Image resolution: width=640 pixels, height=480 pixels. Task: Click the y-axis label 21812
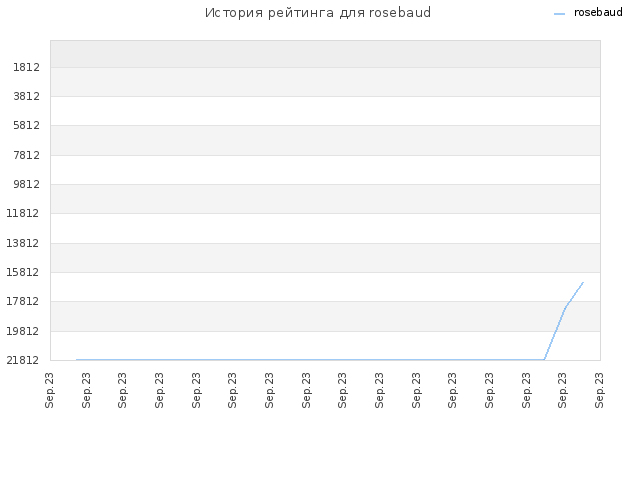tap(23, 360)
